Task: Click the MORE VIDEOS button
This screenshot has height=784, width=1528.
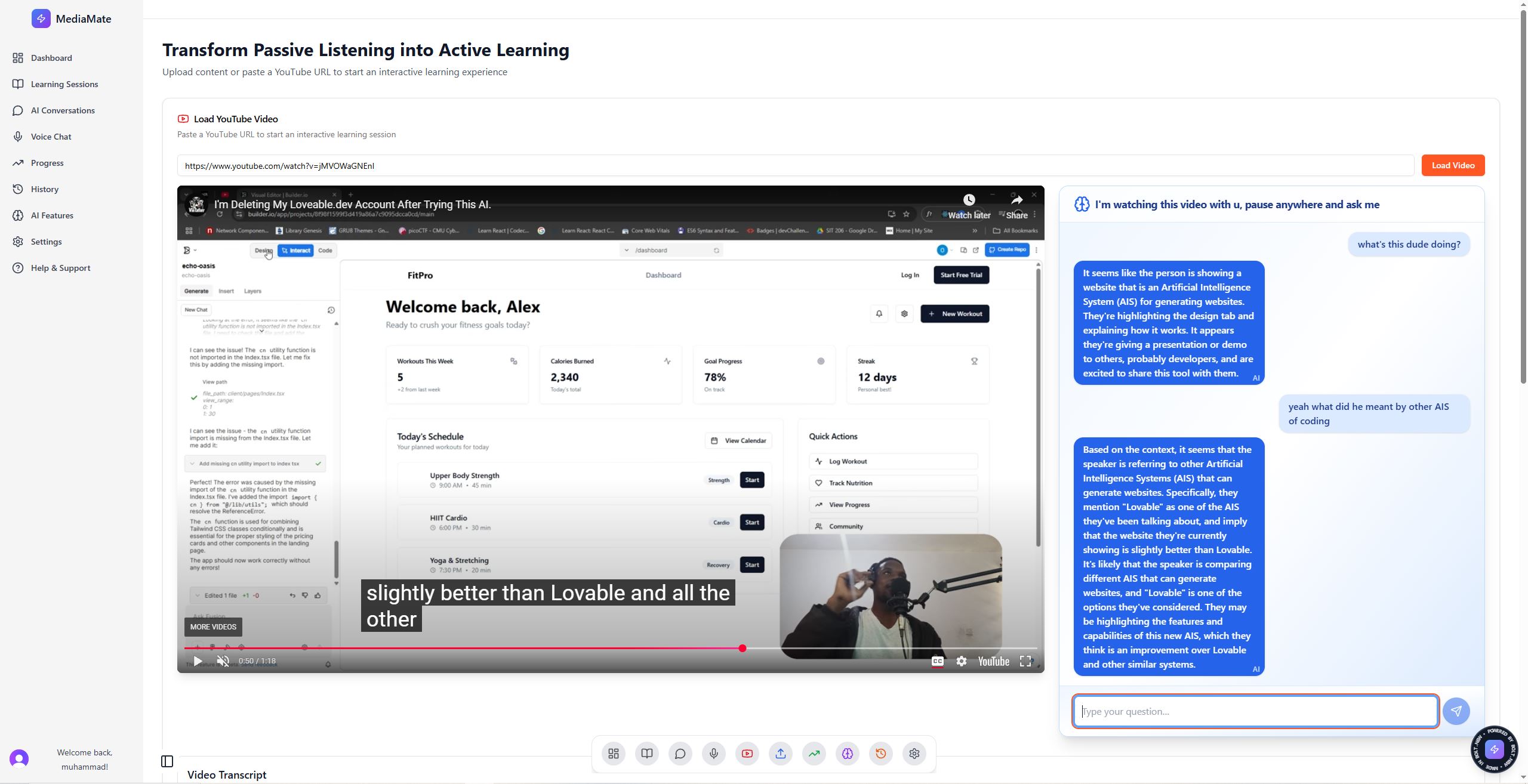Action: tap(213, 627)
